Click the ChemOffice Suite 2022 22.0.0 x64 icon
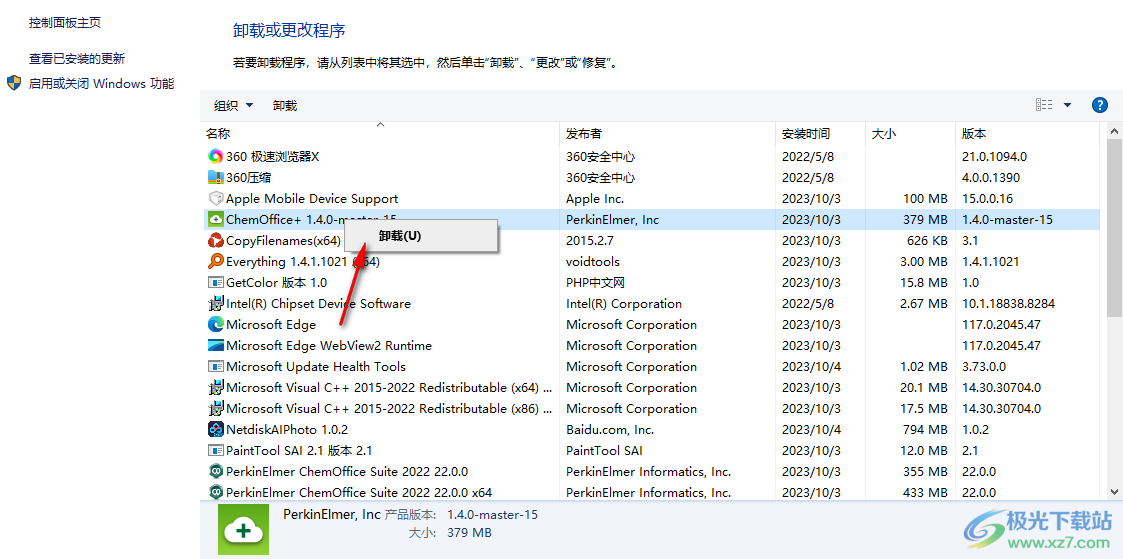1123x559 pixels. pos(216,492)
